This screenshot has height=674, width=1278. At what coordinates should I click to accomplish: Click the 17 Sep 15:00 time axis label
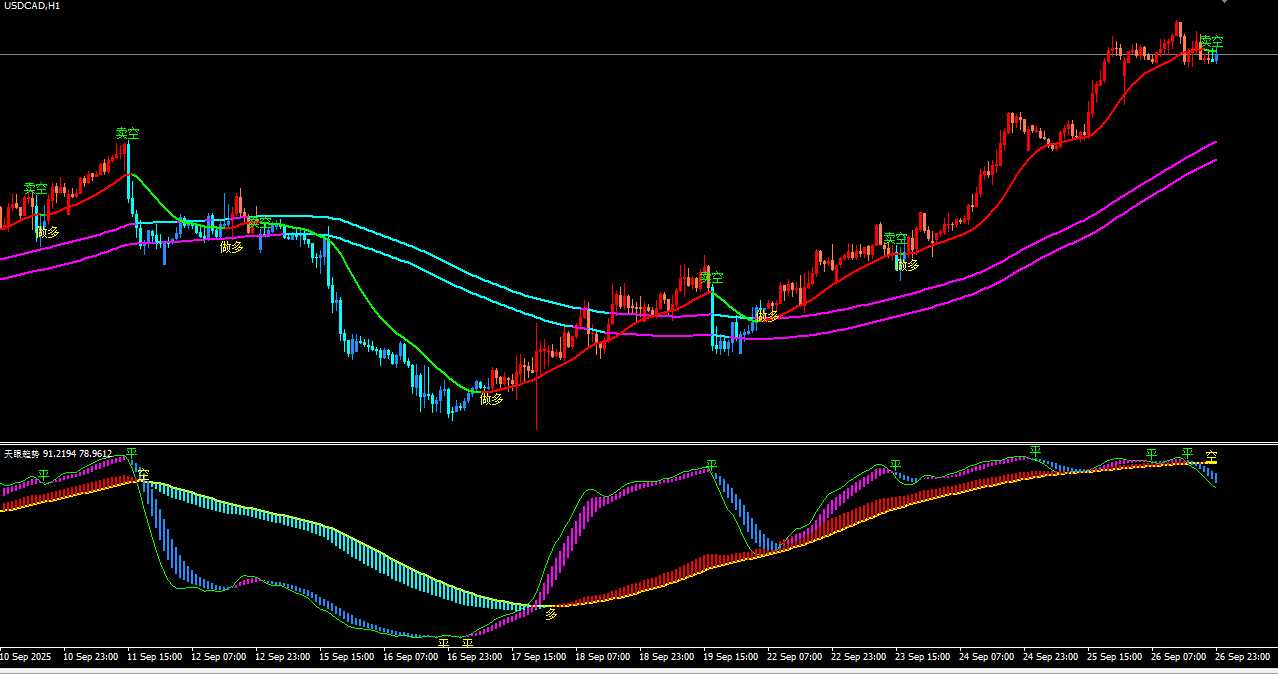(x=537, y=657)
